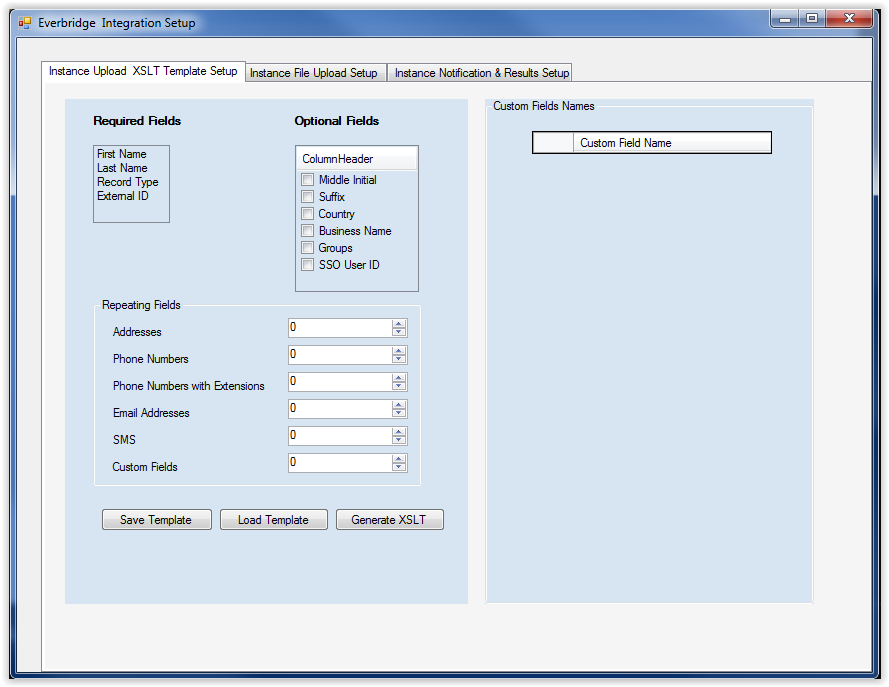The image size is (889, 687).
Task: Decrease the SMS count down arrow
Action: pyautogui.click(x=399, y=440)
